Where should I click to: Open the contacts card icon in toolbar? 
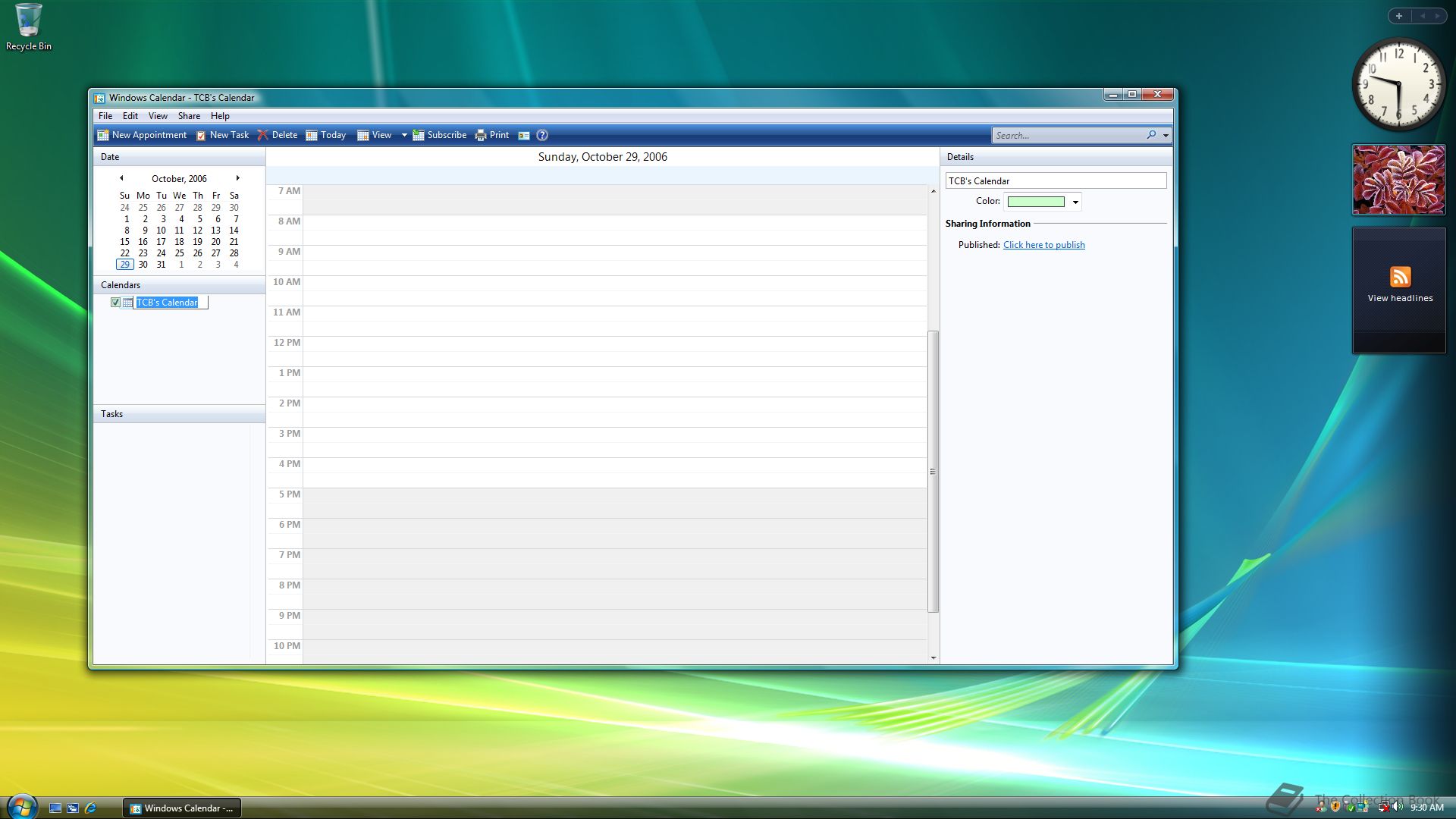[524, 135]
